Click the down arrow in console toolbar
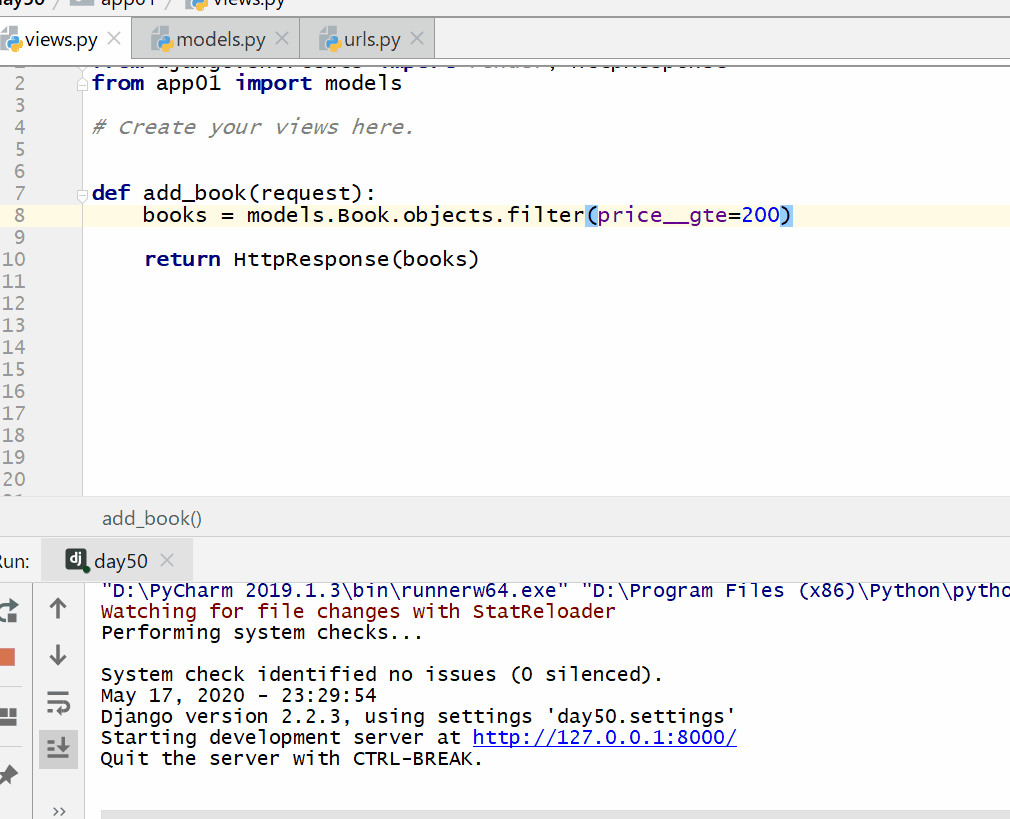Image resolution: width=1010 pixels, height=819 pixels. [58, 656]
